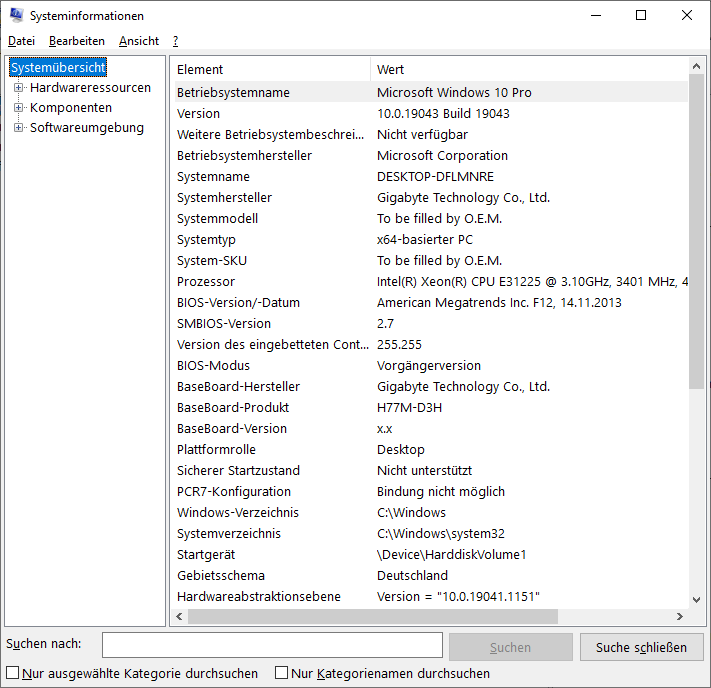Image resolution: width=711 pixels, height=688 pixels.
Task: Select the Gebietsschema row
Action: (431, 576)
